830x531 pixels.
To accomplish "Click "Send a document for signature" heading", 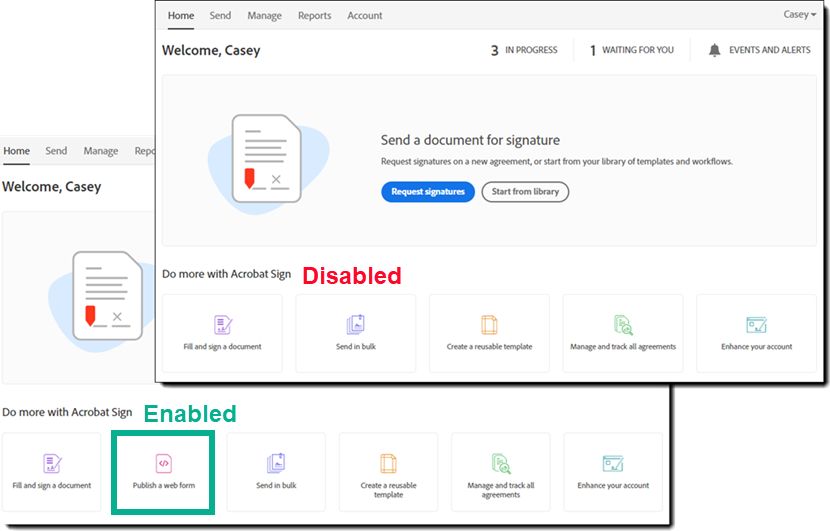I will coord(470,140).
